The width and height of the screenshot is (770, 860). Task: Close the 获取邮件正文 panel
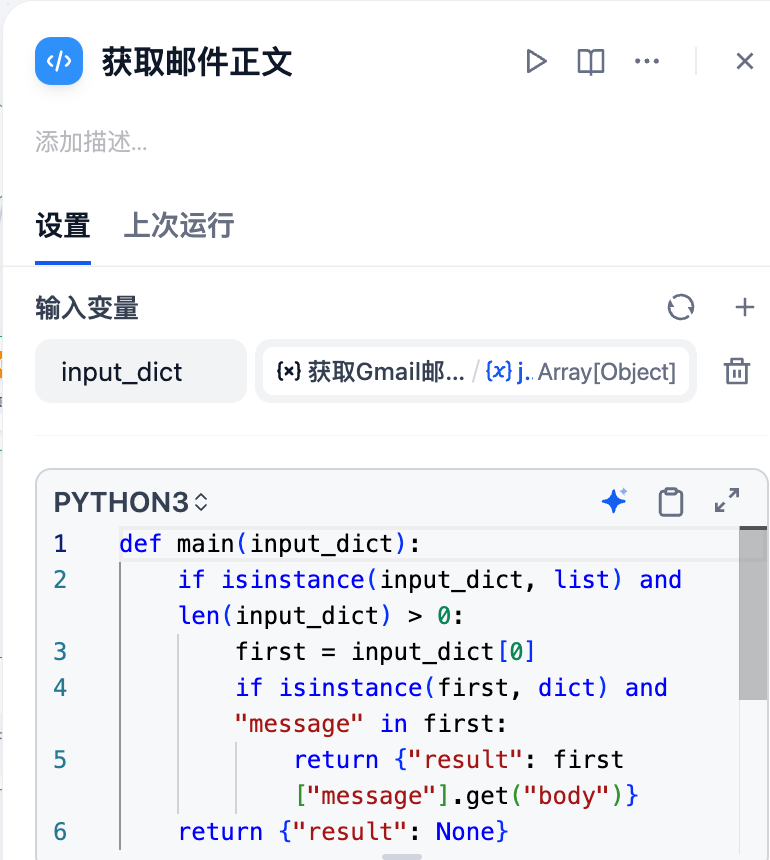pos(744,61)
